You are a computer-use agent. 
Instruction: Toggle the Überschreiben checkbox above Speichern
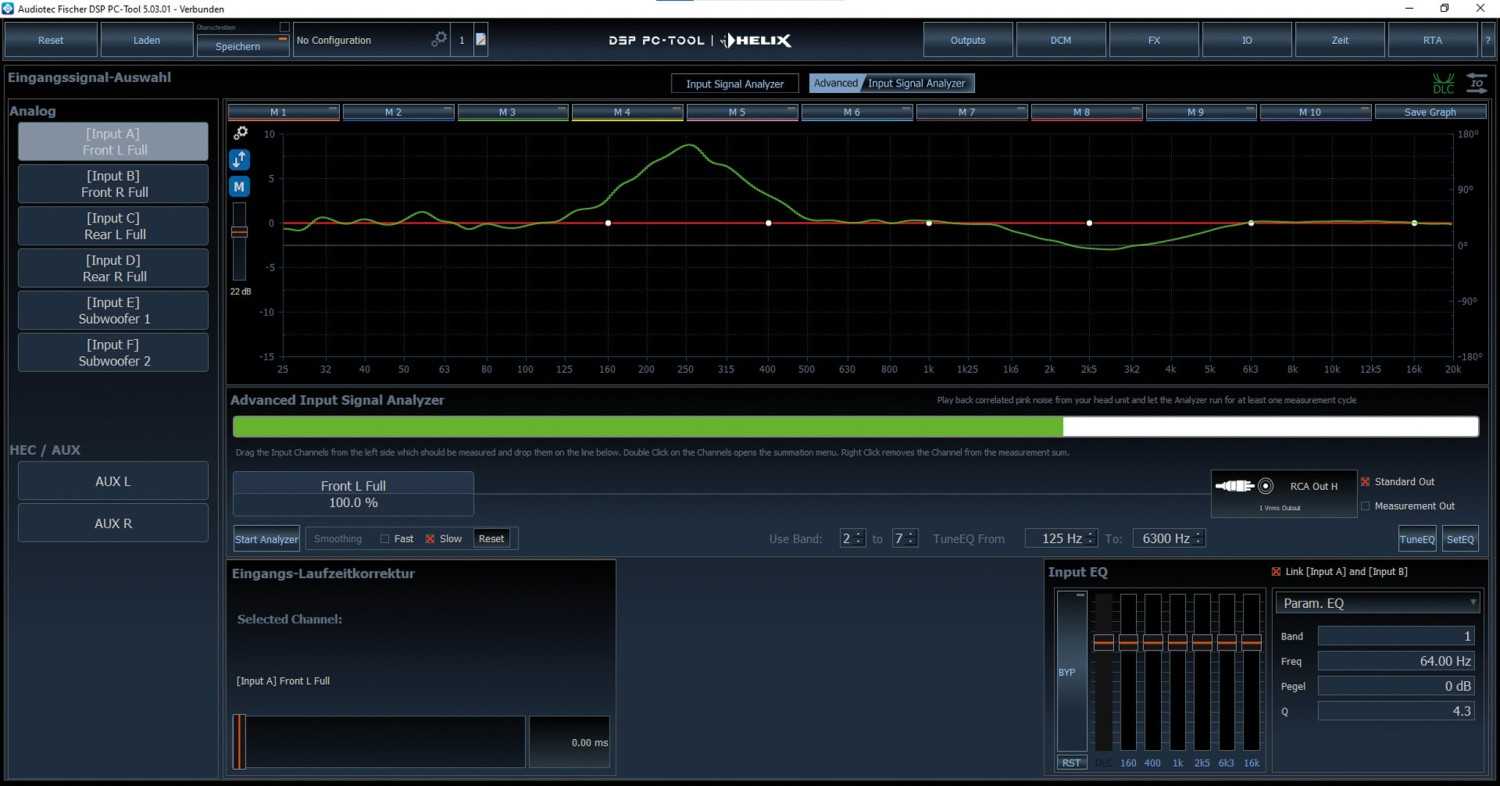coord(284,27)
